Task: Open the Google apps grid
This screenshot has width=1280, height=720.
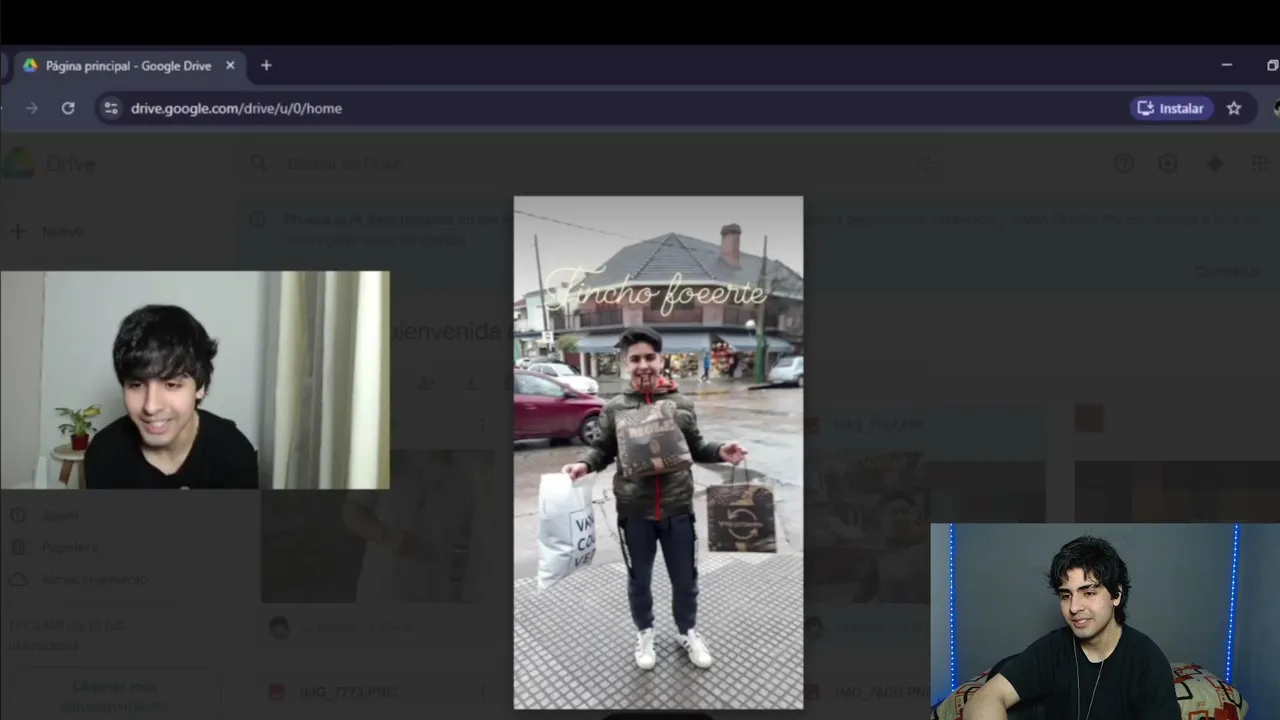Action: (1259, 164)
